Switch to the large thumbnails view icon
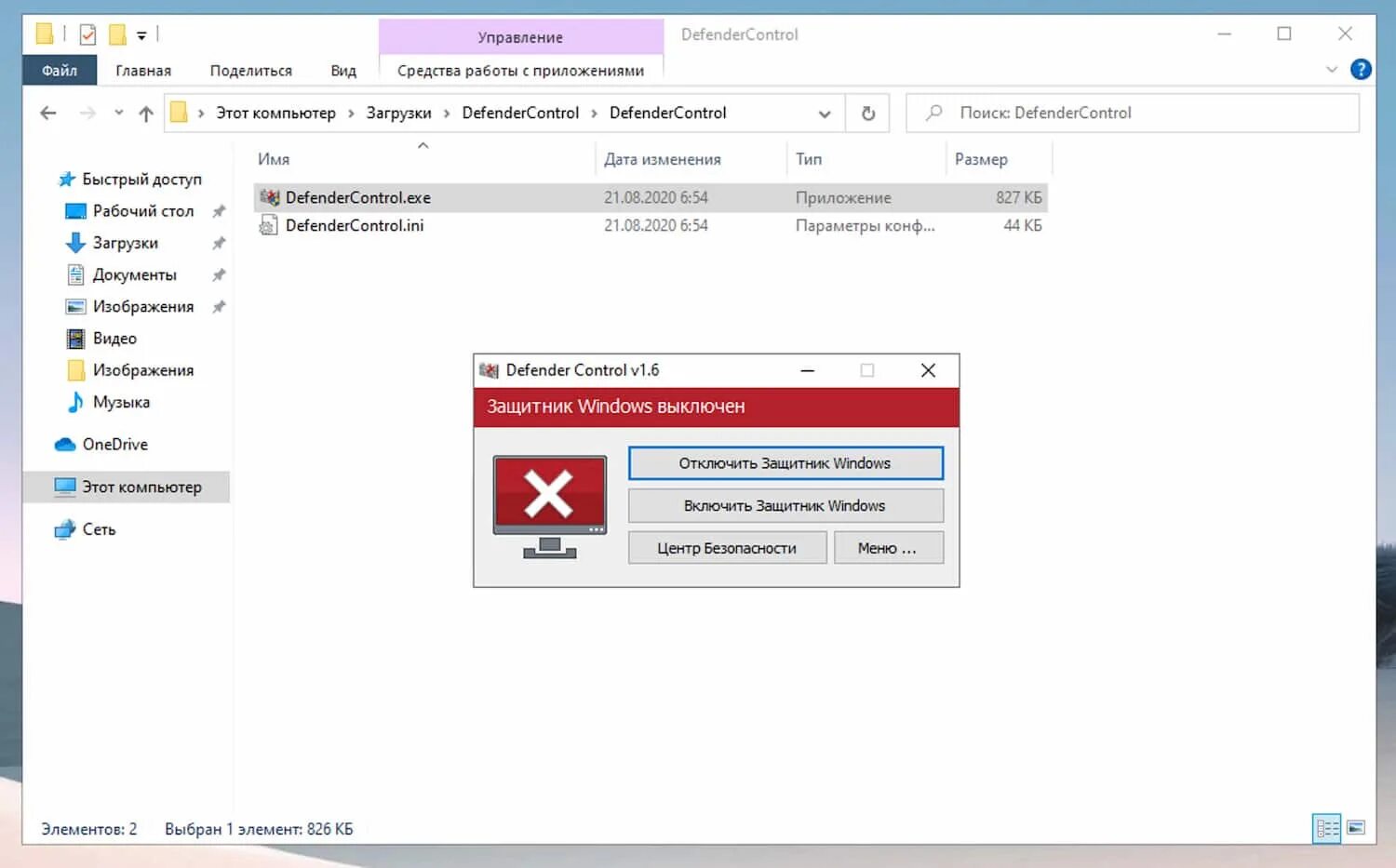 tap(1356, 828)
